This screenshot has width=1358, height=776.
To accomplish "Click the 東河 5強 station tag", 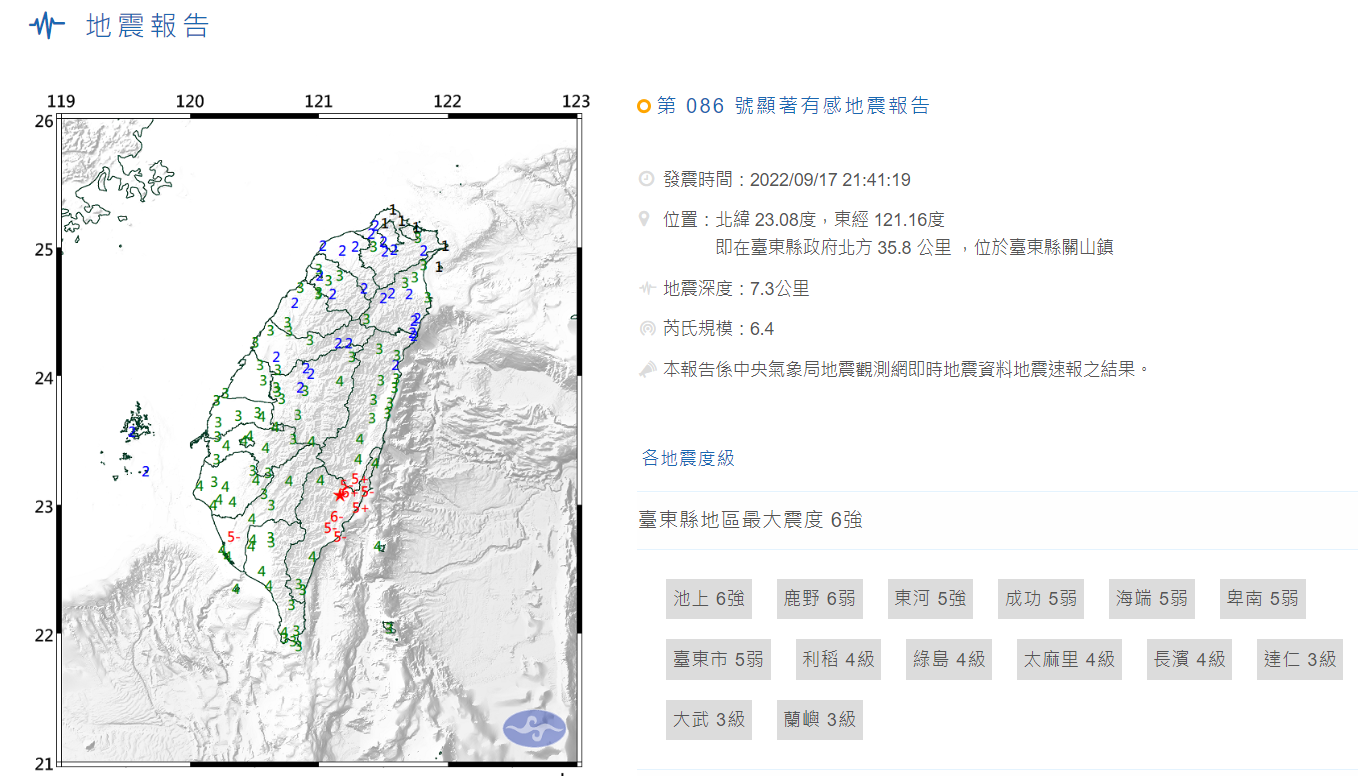I will (930, 599).
